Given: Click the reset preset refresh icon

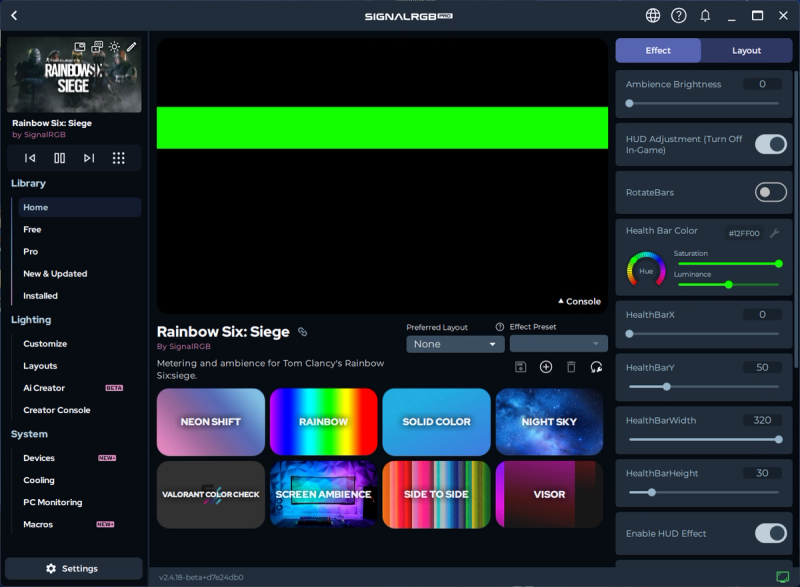Looking at the screenshot, I should pos(596,367).
